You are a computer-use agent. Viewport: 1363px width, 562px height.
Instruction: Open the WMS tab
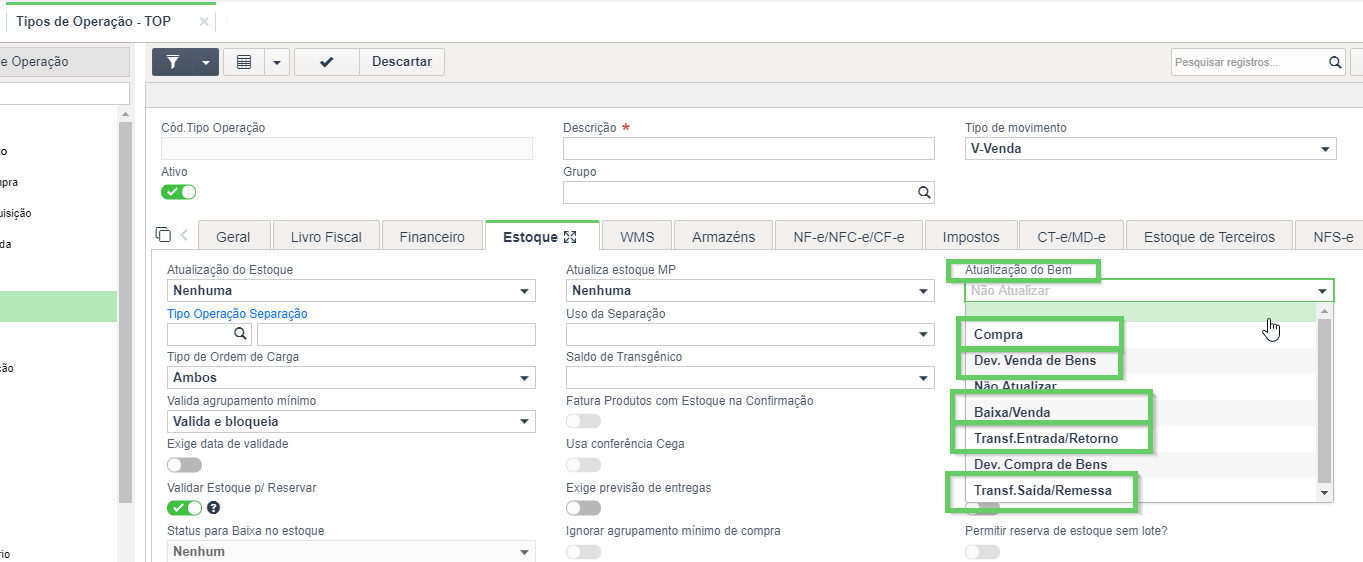click(637, 237)
